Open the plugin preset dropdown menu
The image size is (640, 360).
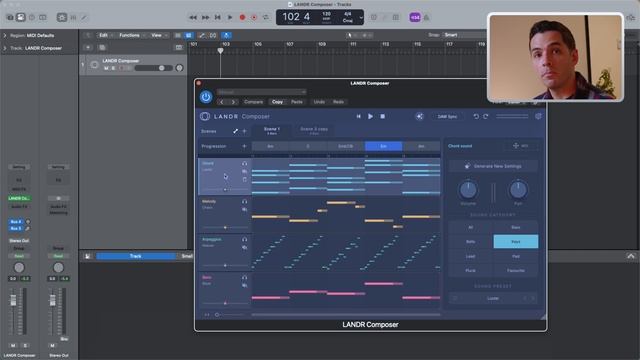(x=262, y=92)
